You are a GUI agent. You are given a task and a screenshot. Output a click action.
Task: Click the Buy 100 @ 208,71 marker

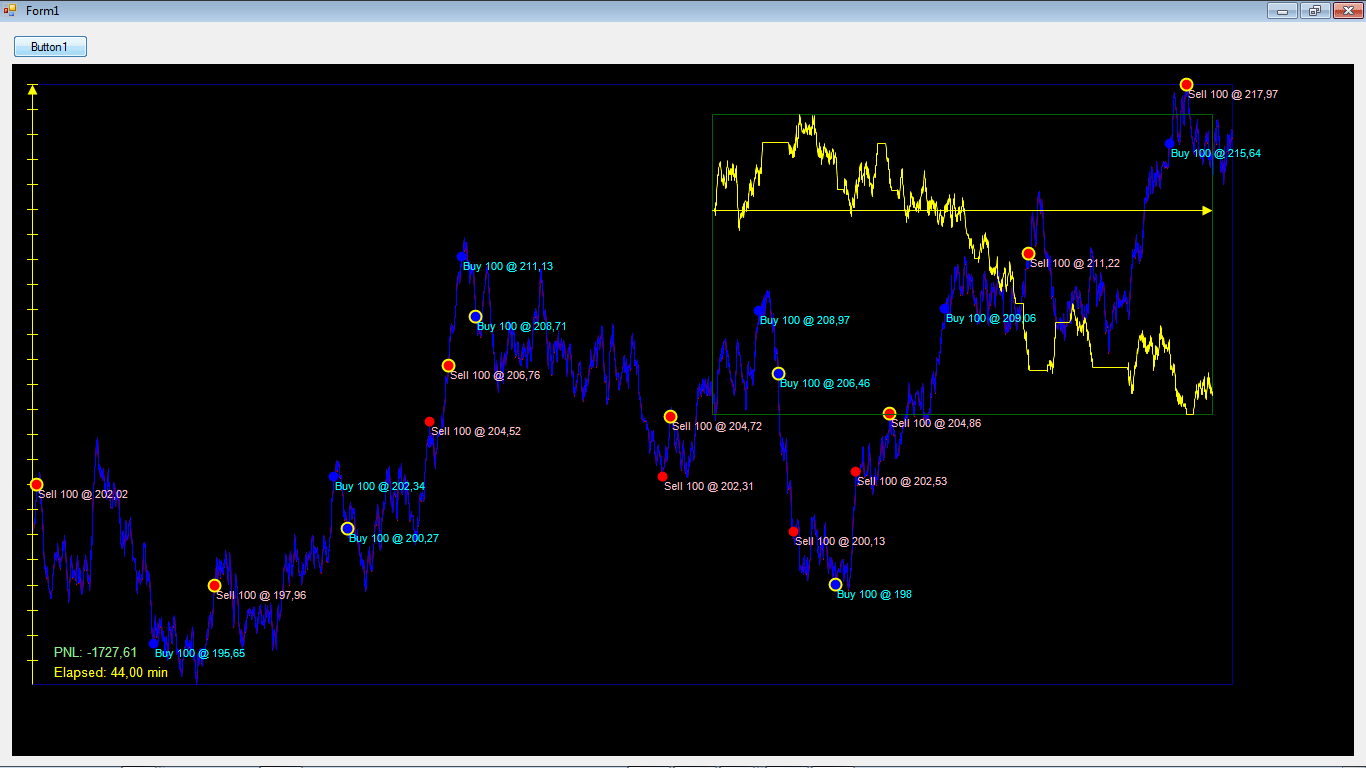[x=476, y=317]
